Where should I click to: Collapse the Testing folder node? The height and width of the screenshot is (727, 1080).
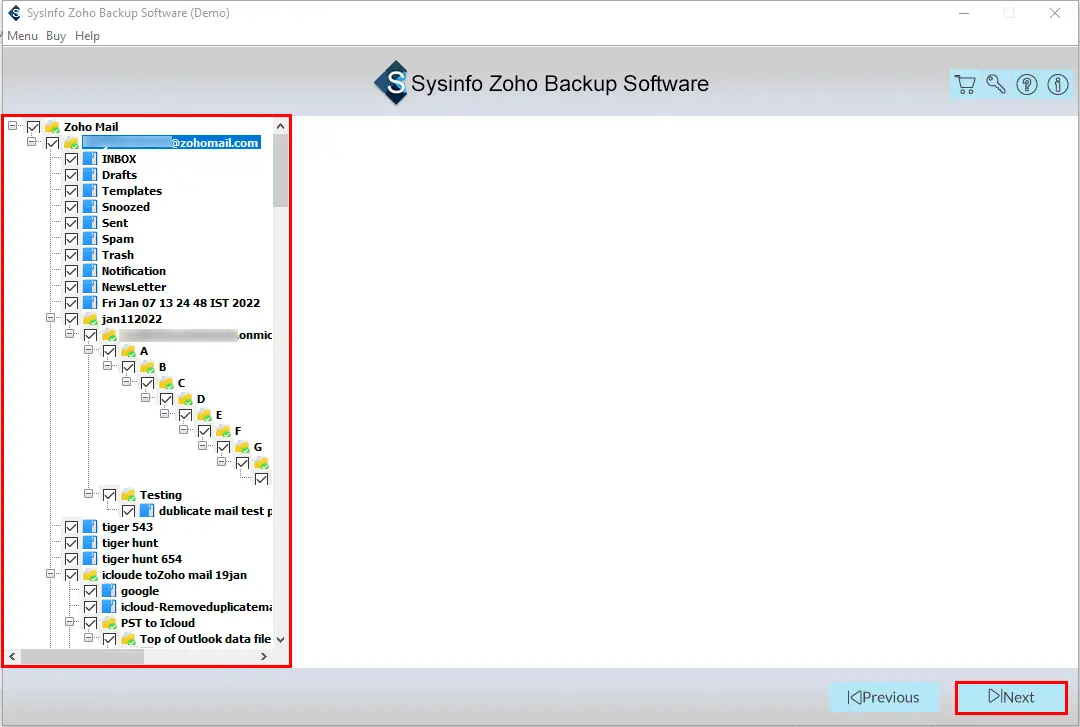(x=88, y=493)
